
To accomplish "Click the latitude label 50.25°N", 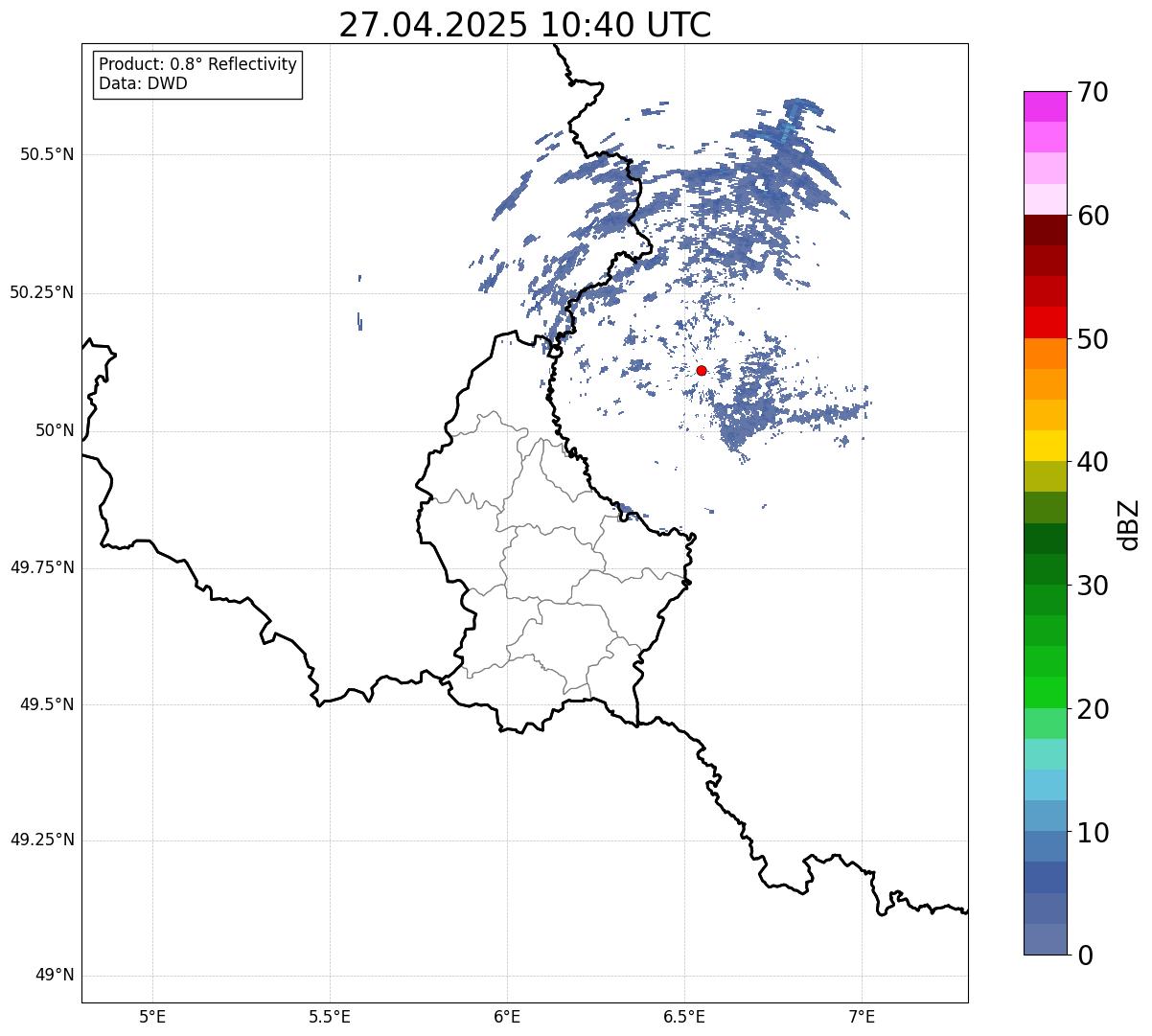I will pyautogui.click(x=42, y=292).
